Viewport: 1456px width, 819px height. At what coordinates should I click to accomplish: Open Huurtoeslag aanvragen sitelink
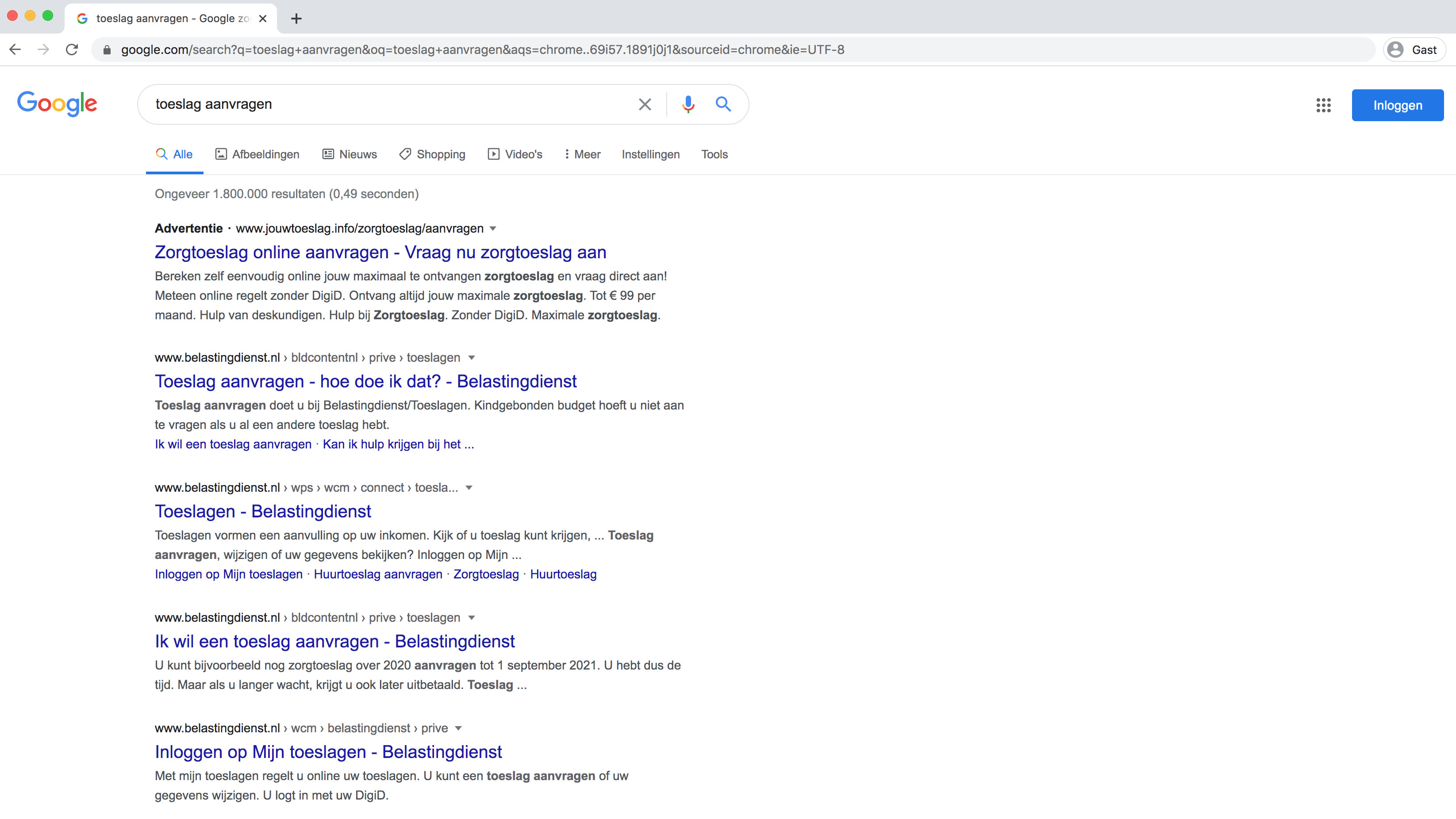click(x=377, y=574)
